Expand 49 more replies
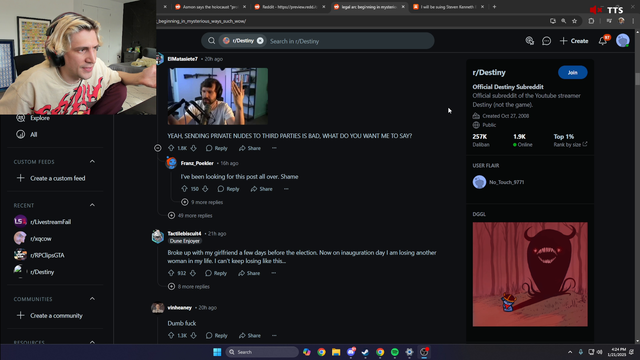The image size is (640, 360). click(x=190, y=216)
